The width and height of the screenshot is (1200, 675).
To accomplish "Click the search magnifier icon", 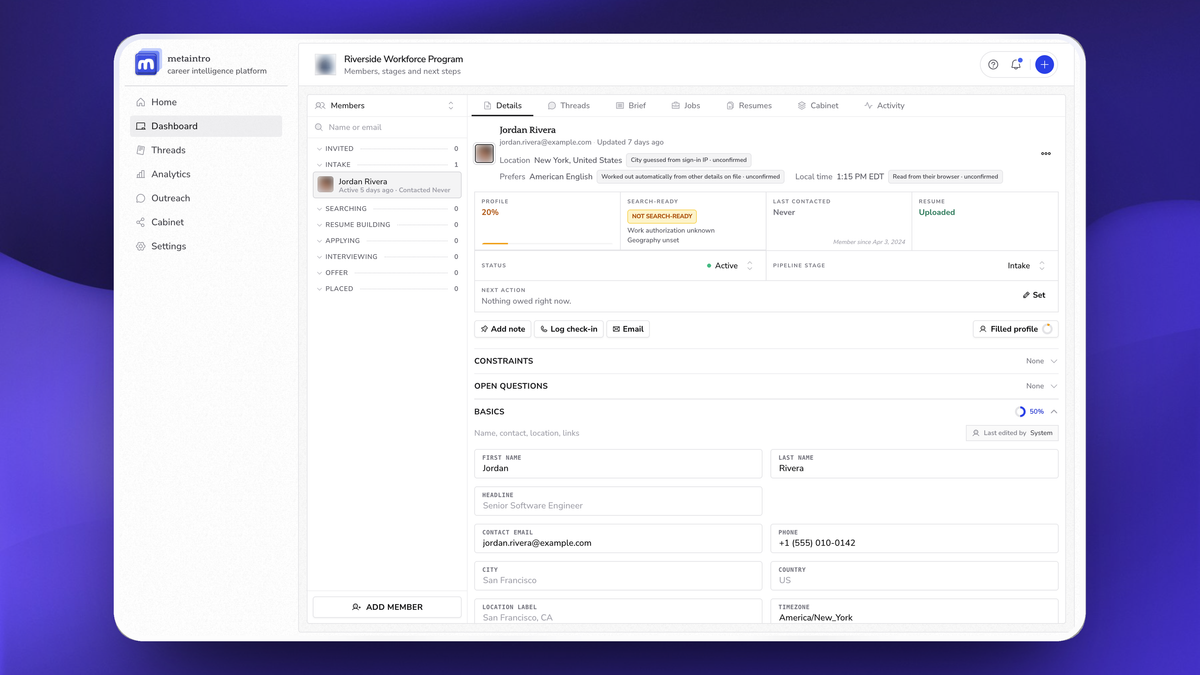I will [319, 127].
